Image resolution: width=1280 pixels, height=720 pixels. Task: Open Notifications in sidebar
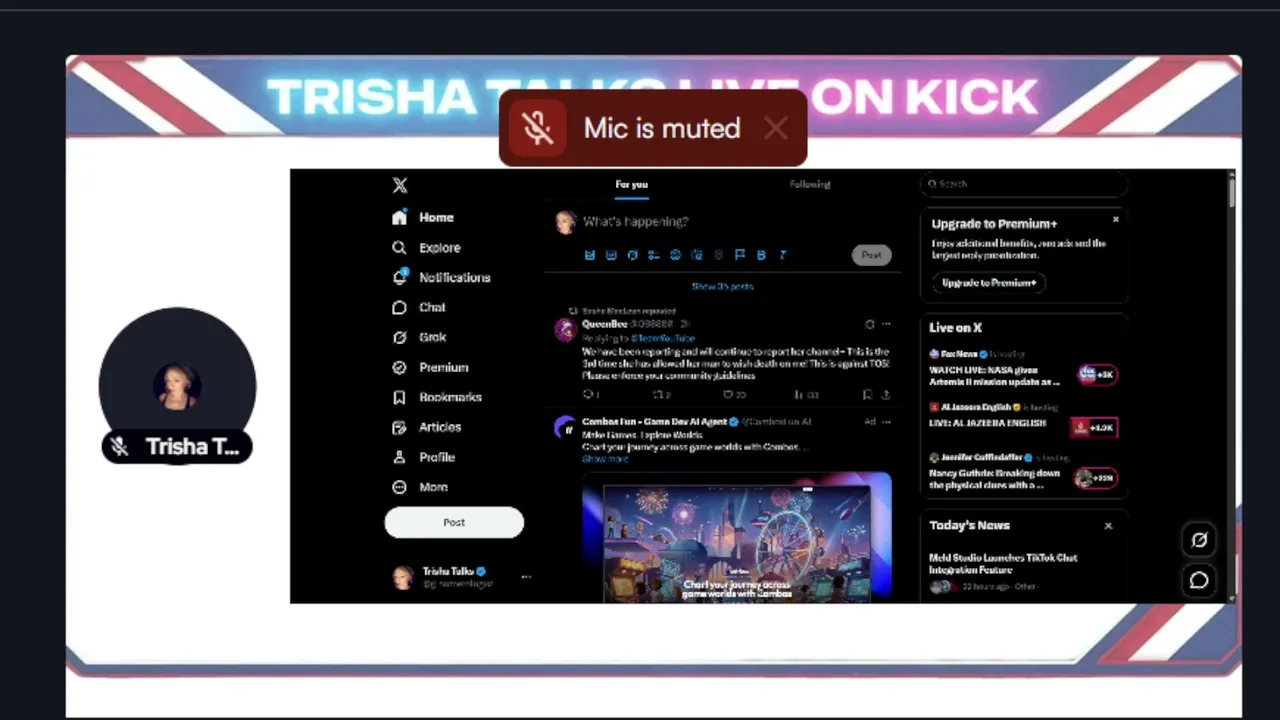pyautogui.click(x=441, y=277)
